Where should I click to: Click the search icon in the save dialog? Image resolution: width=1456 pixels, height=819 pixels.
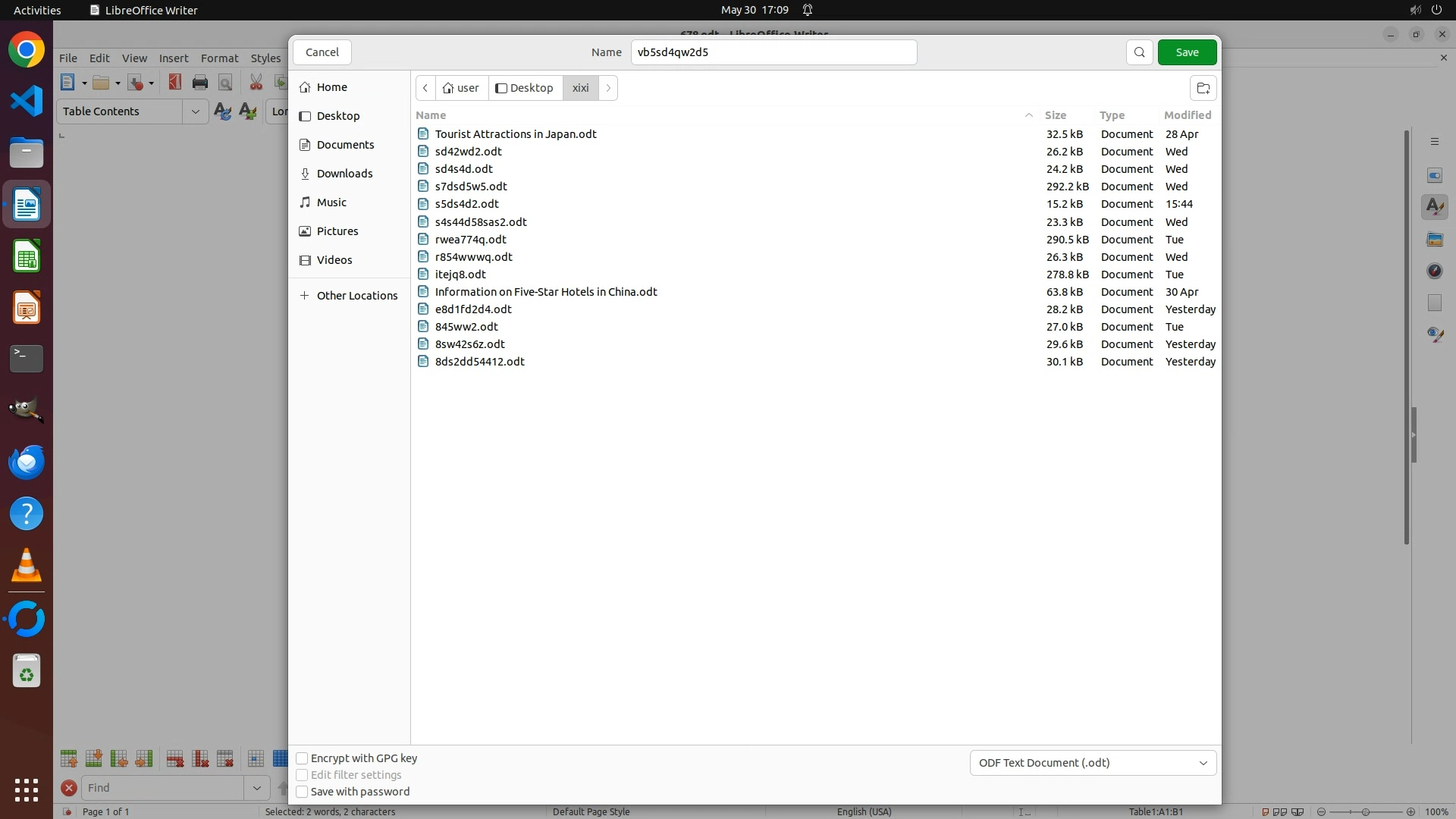(1139, 52)
